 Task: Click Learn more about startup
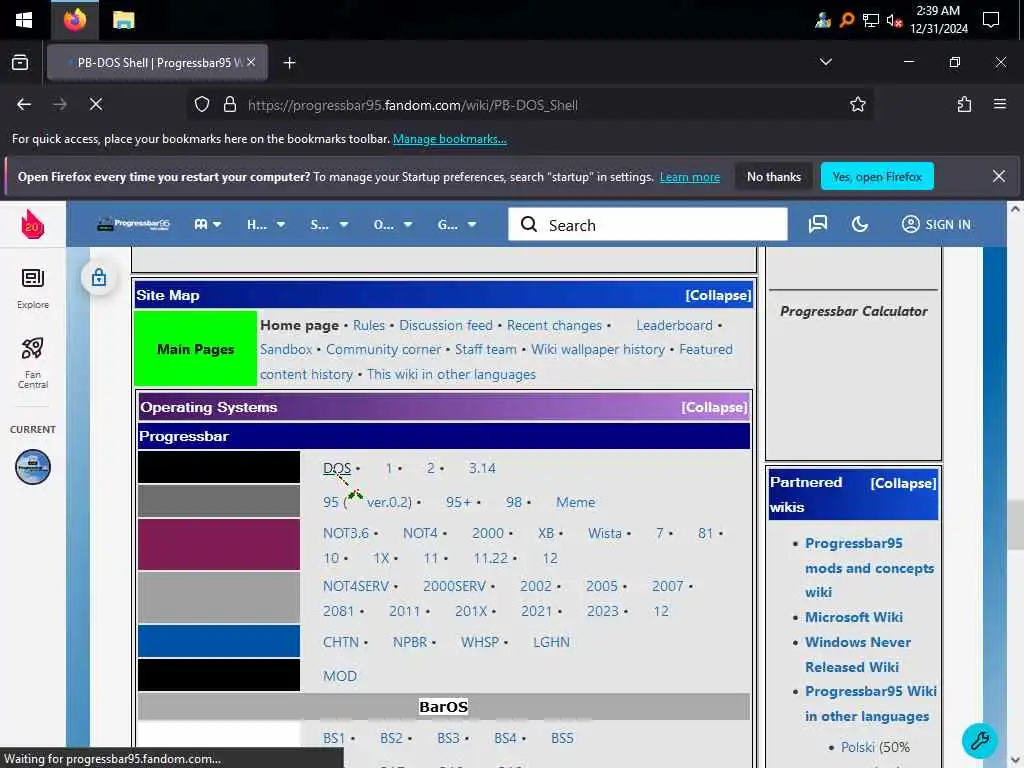point(690,177)
